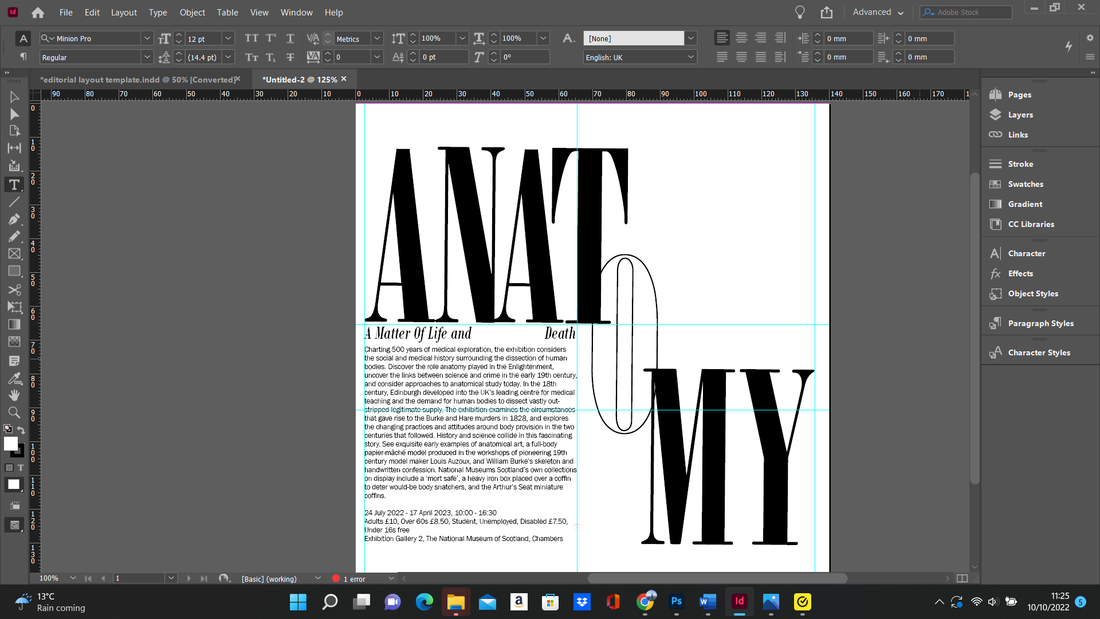Image resolution: width=1100 pixels, height=619 pixels.
Task: Open the leading (14.4 pt) dropdown
Action: (228, 57)
